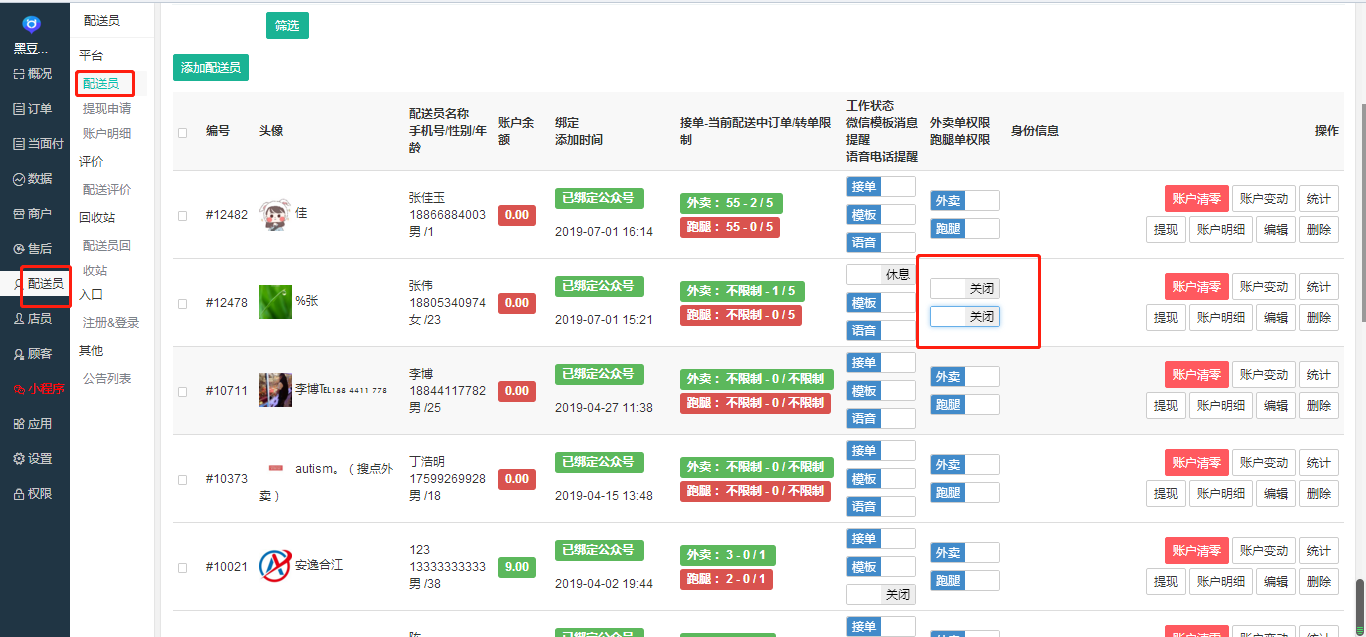
Task: Open 概况 overview in left sidebar
Action: [33, 74]
